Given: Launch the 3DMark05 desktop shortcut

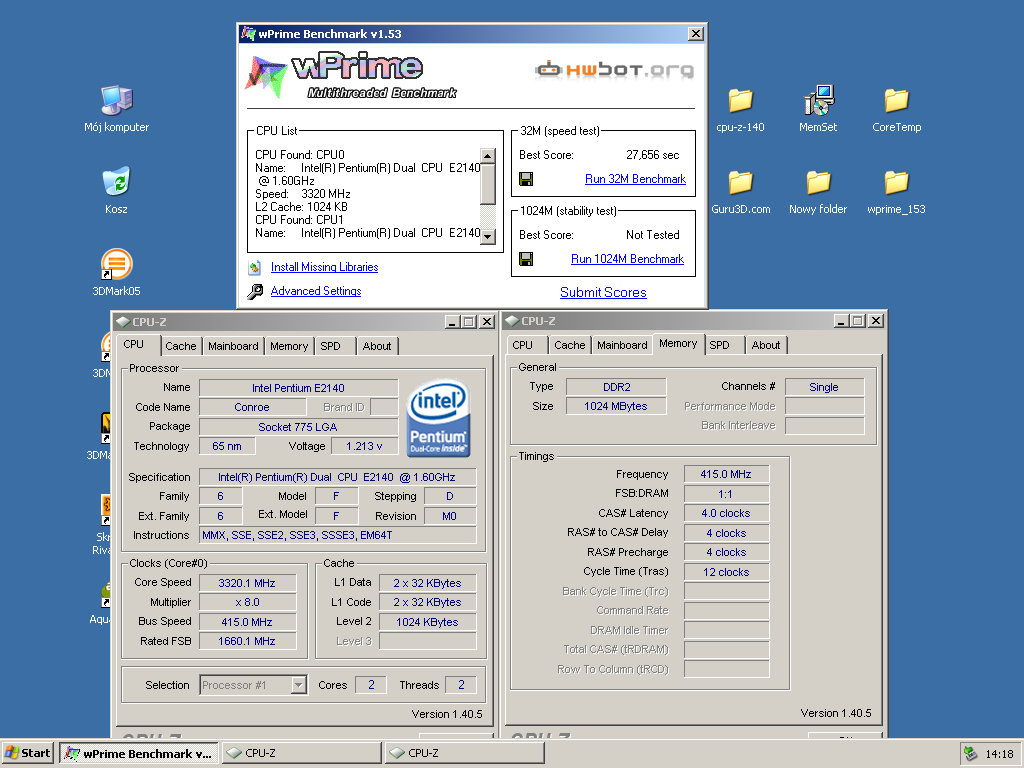Looking at the screenshot, I should pos(117,264).
